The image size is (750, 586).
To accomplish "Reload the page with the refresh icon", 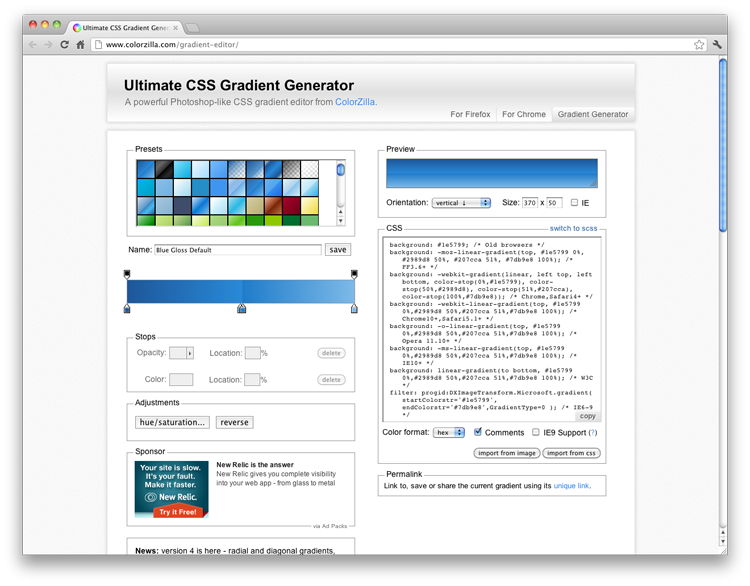I will tap(65, 44).
